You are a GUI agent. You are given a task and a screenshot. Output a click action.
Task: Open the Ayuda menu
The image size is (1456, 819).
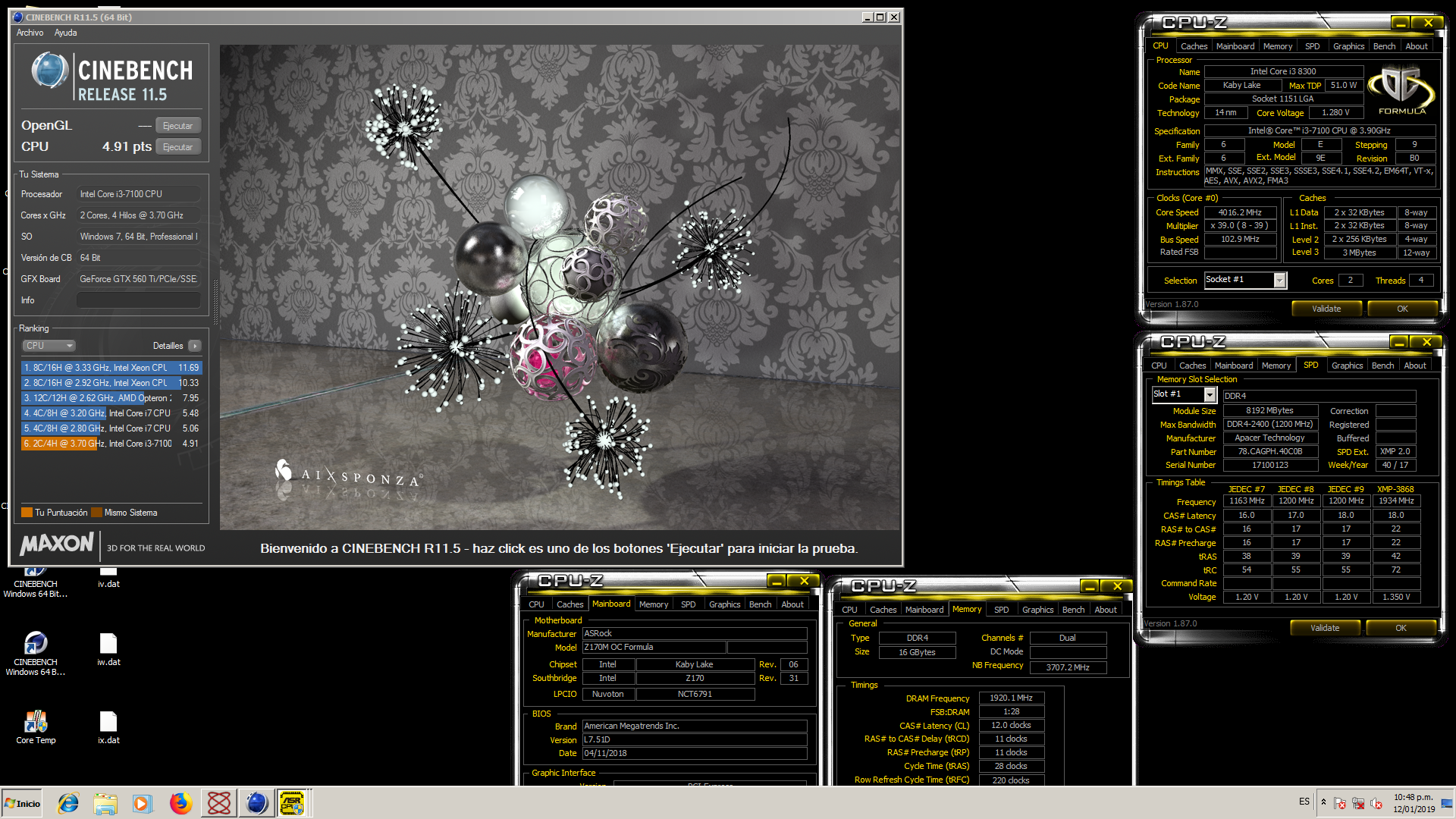65,33
